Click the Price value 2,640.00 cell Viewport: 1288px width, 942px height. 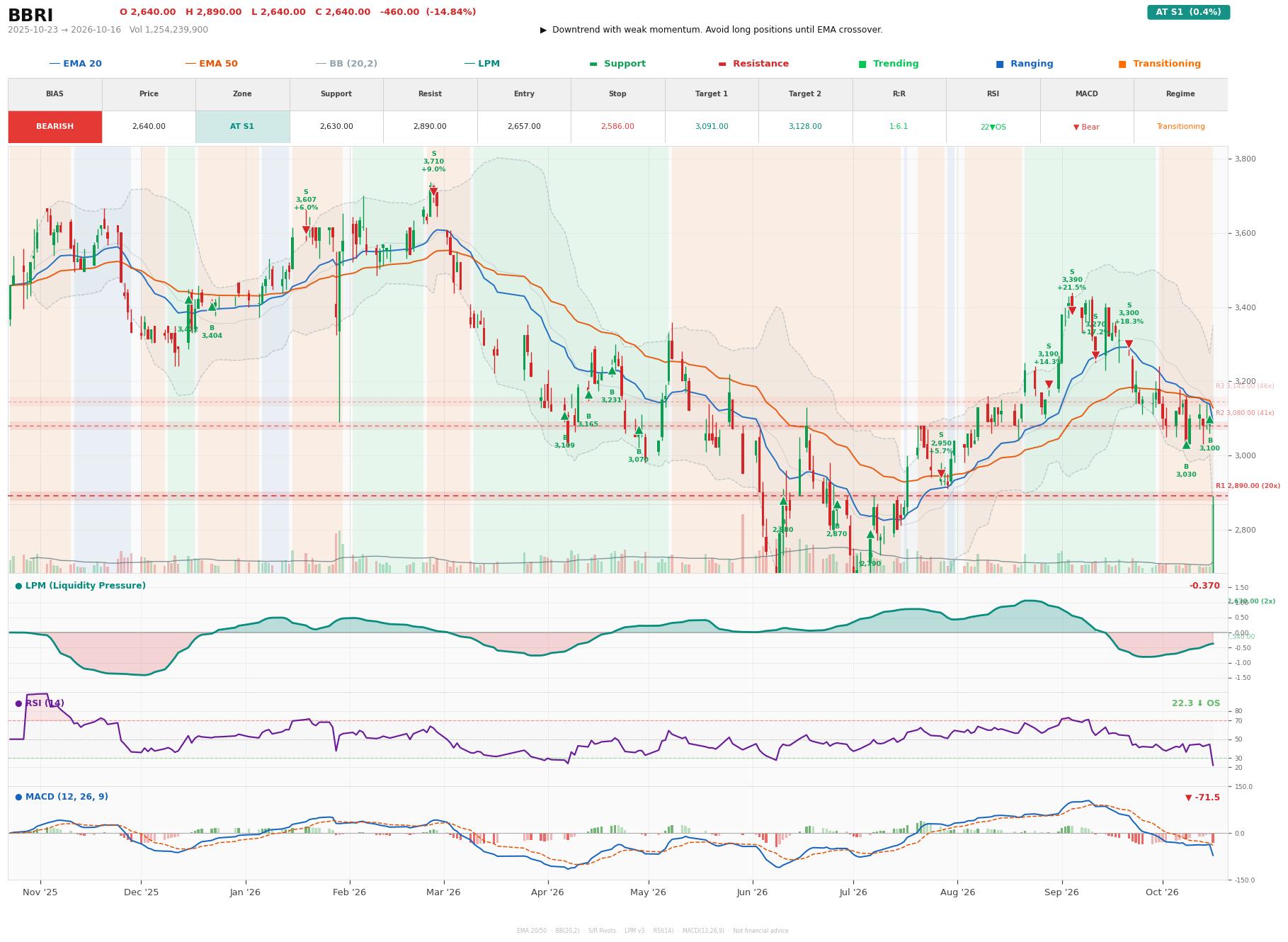[x=149, y=127]
